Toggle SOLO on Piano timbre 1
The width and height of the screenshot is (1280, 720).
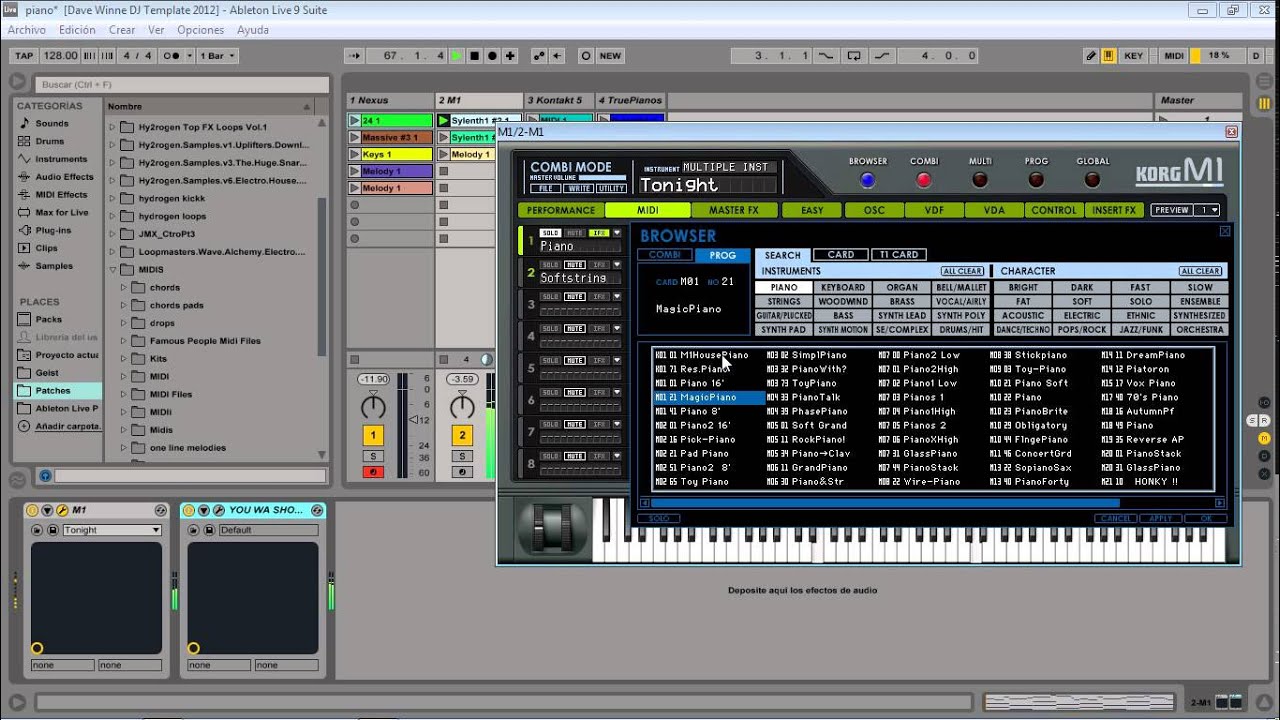tap(550, 233)
